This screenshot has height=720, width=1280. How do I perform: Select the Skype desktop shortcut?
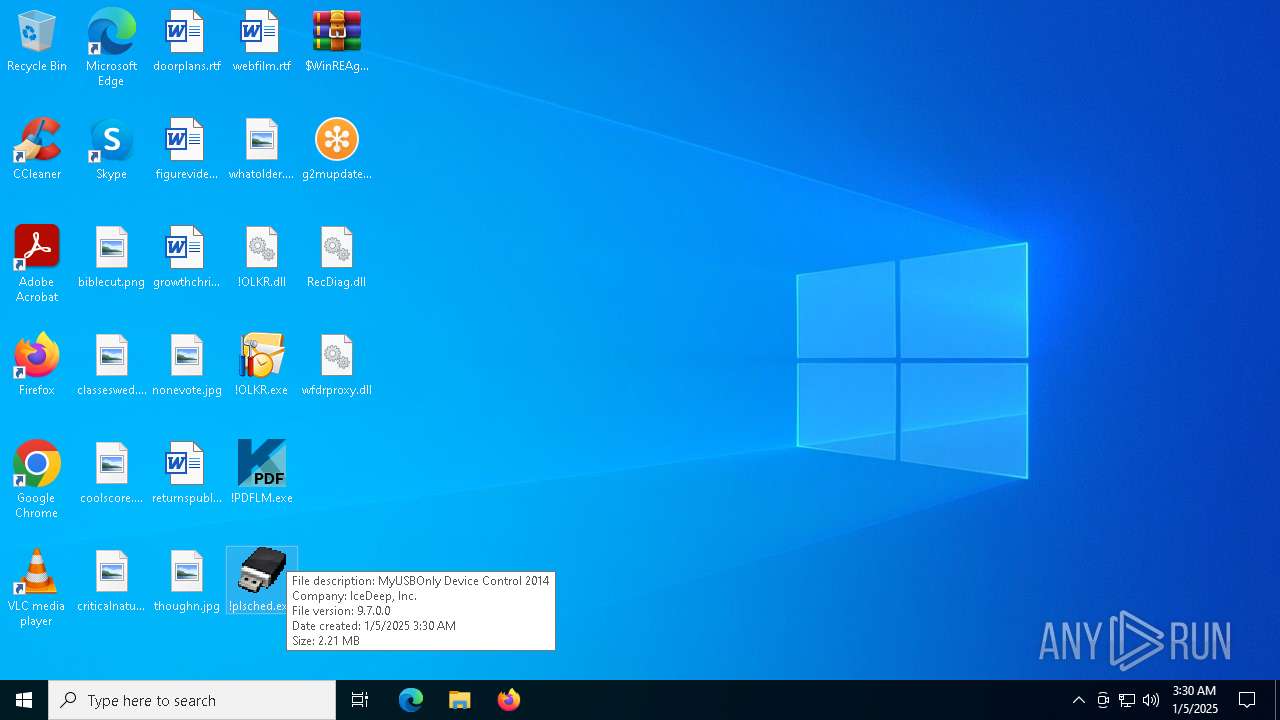pyautogui.click(x=111, y=150)
